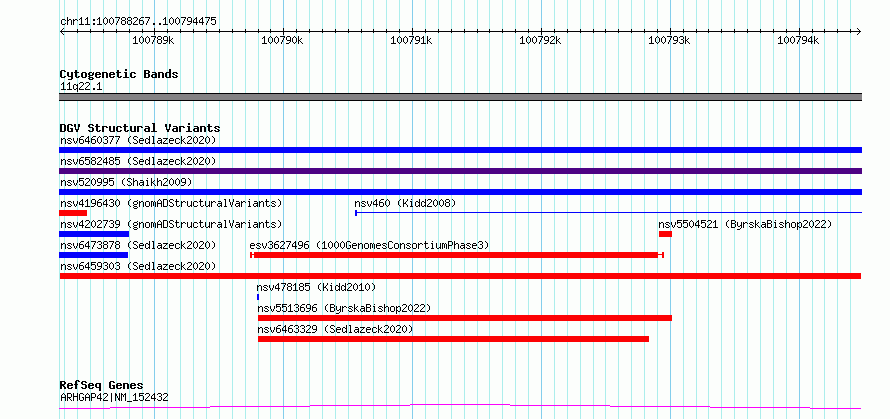Screen dimensions: 890x419
Task: Open the DGV Structural Variants track title
Action: click(140, 128)
